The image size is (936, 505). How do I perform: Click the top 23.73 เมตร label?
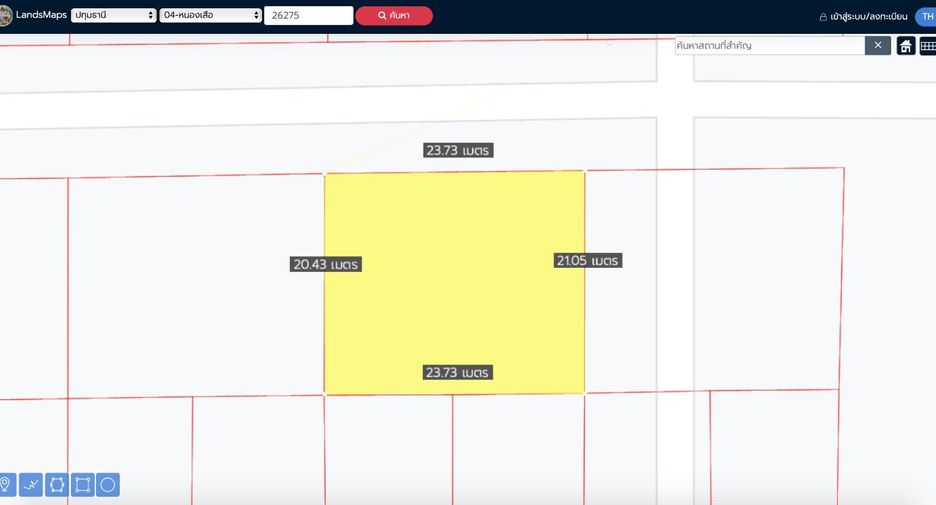[458, 150]
